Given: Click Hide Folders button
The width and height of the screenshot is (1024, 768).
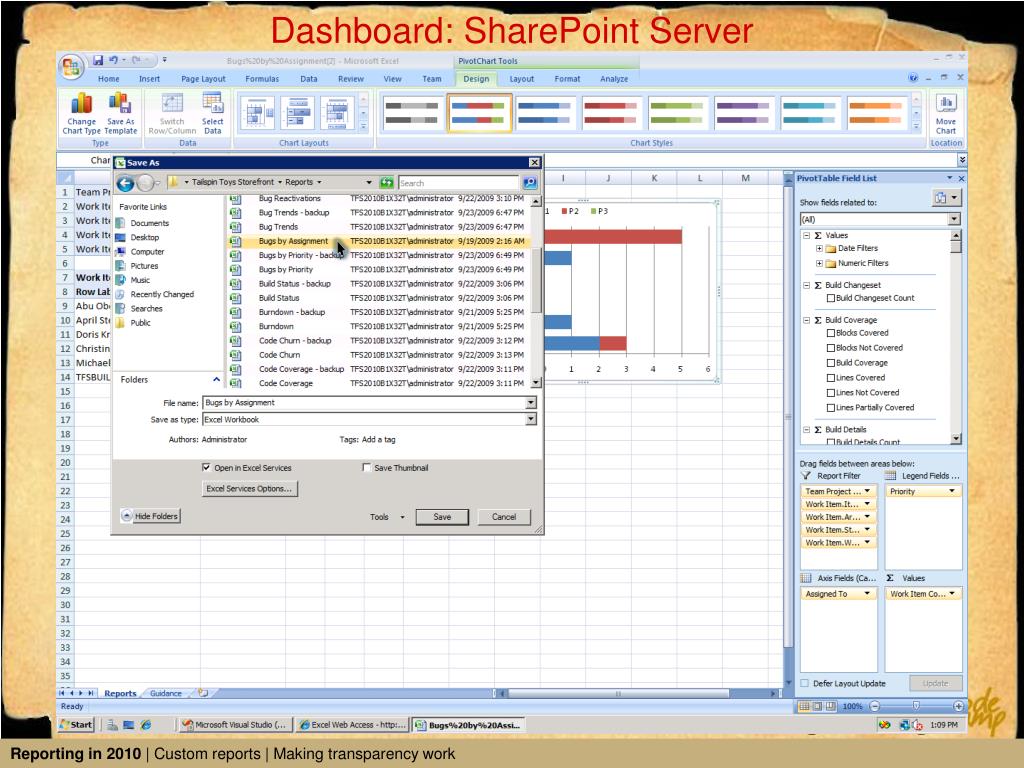Looking at the screenshot, I should pos(150,516).
